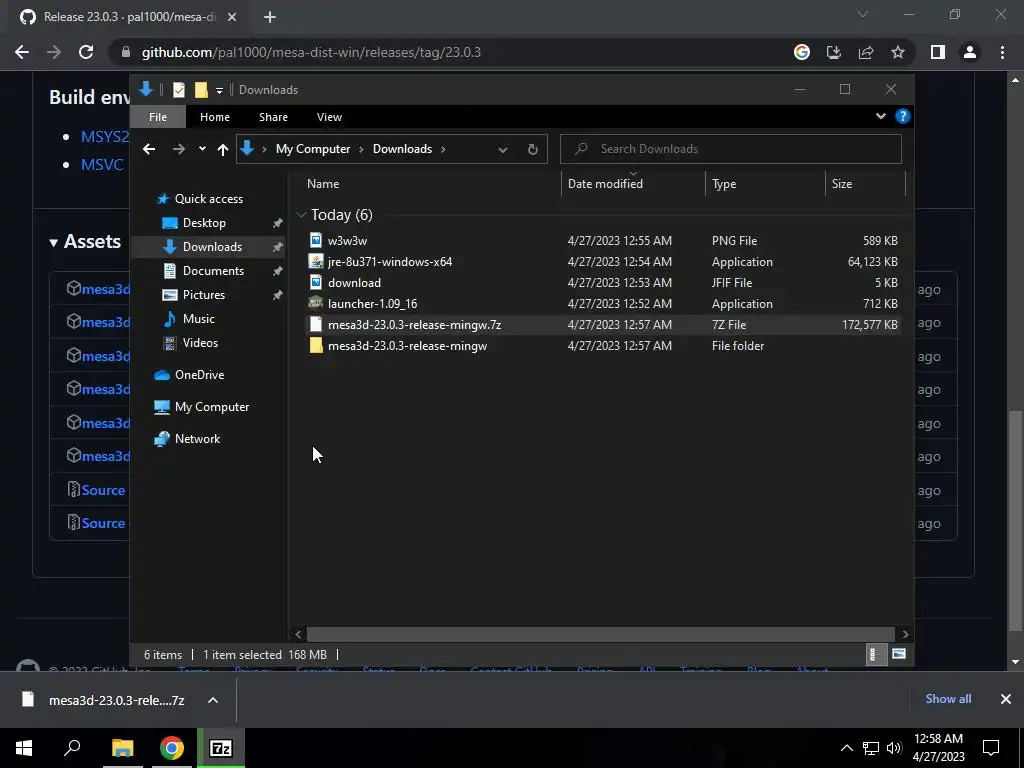
Task: Open Chrome three-dot menu
Action: tap(1002, 52)
